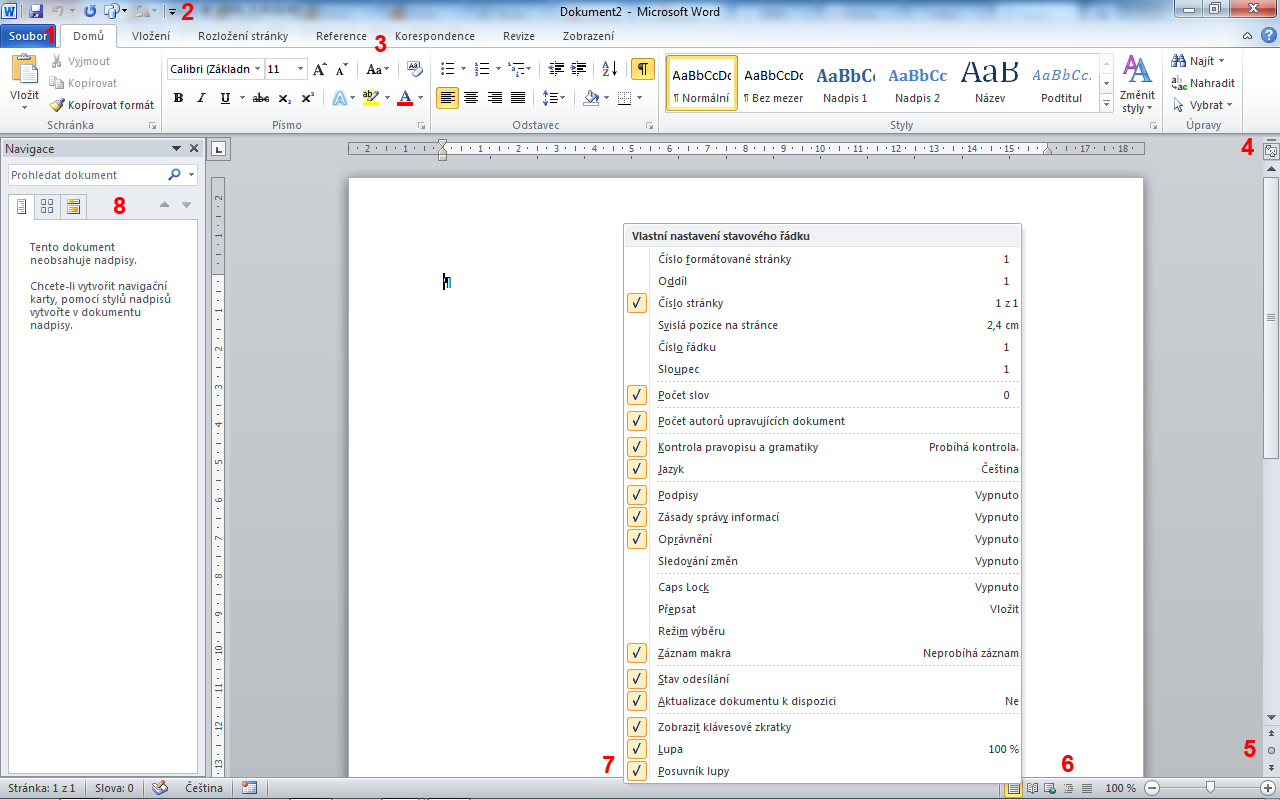Open the Soubor tab
The width and height of the screenshot is (1280, 800).
(x=28, y=36)
